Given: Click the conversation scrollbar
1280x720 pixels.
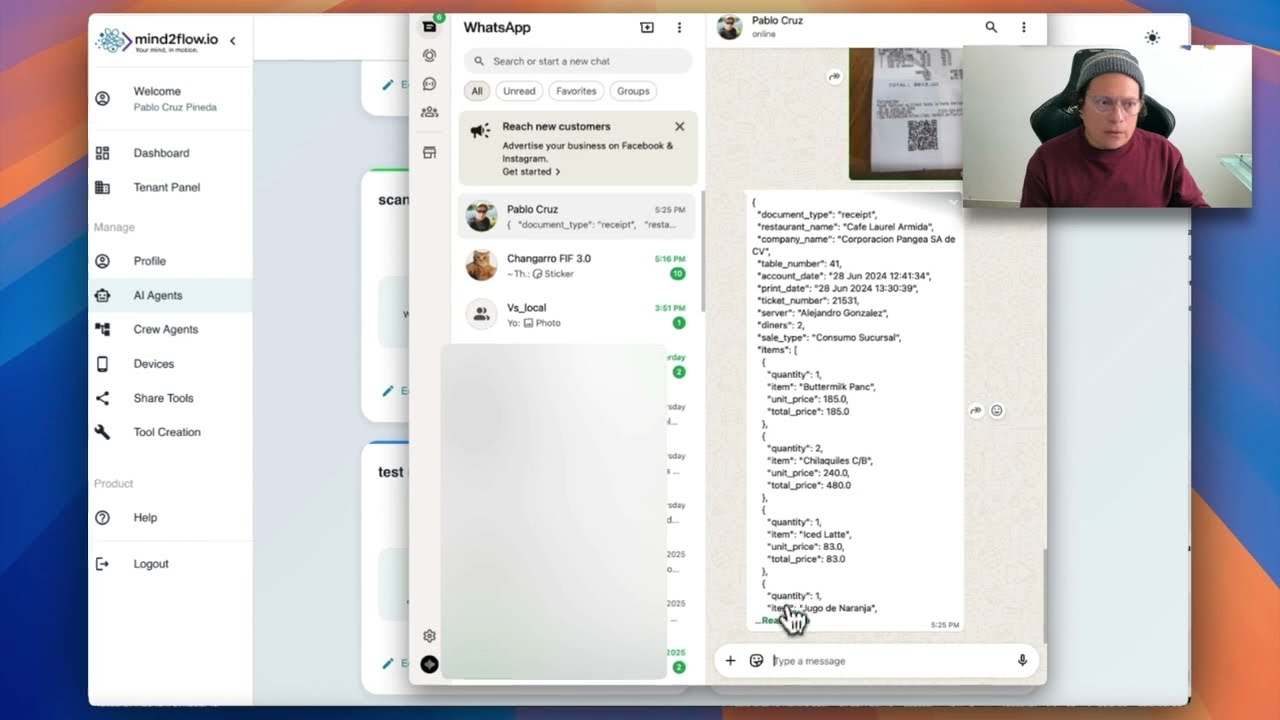Looking at the screenshot, I should pos(1044,595).
